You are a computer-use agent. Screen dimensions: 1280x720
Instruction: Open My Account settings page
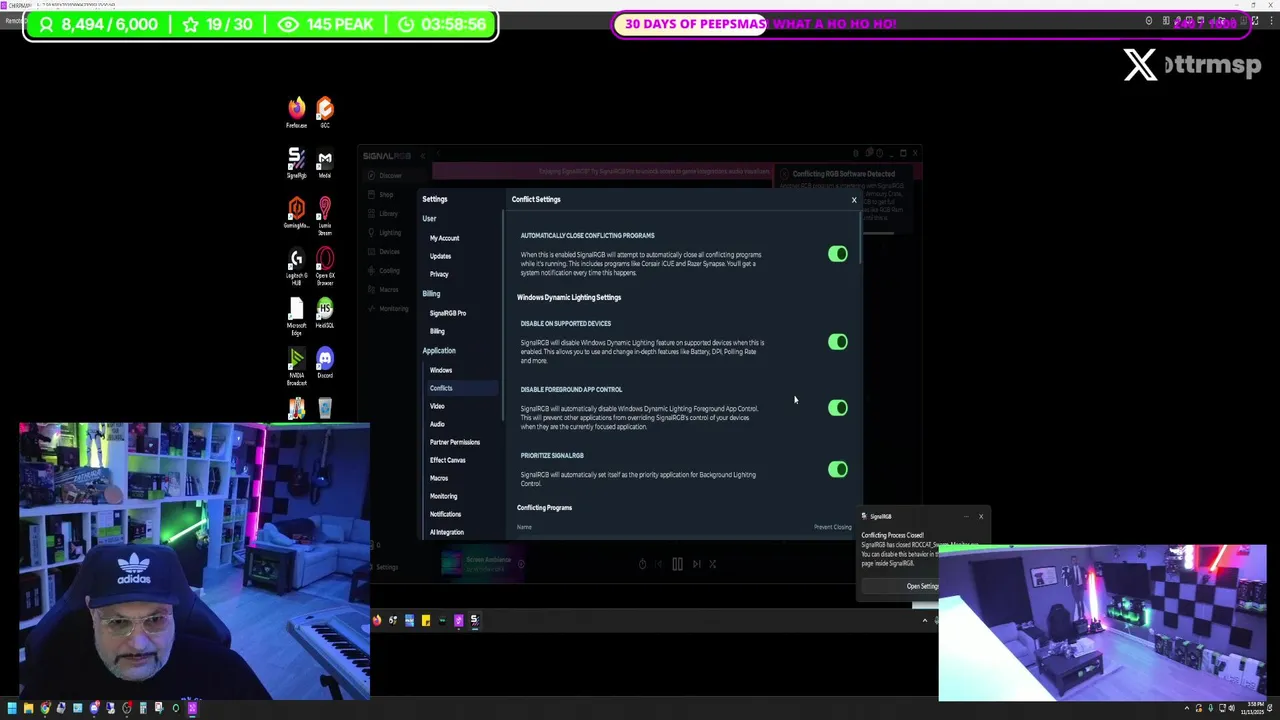[444, 238]
